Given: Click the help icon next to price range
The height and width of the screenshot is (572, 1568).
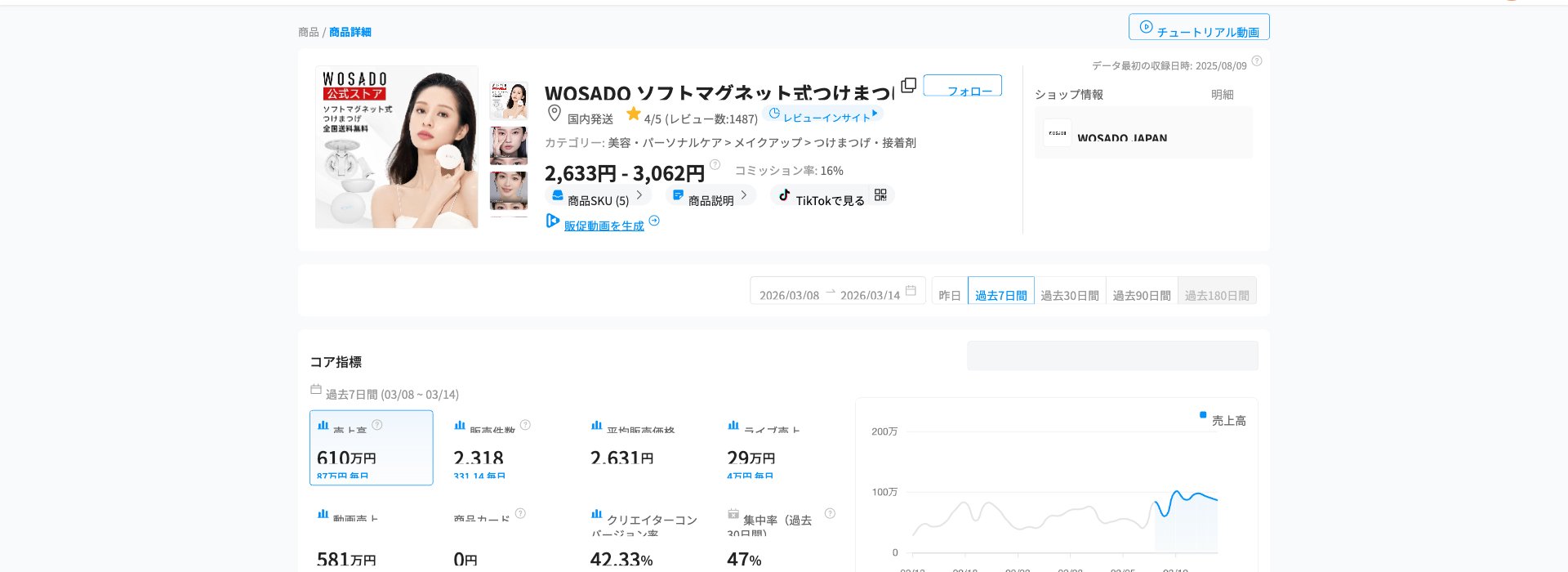Looking at the screenshot, I should point(715,164).
